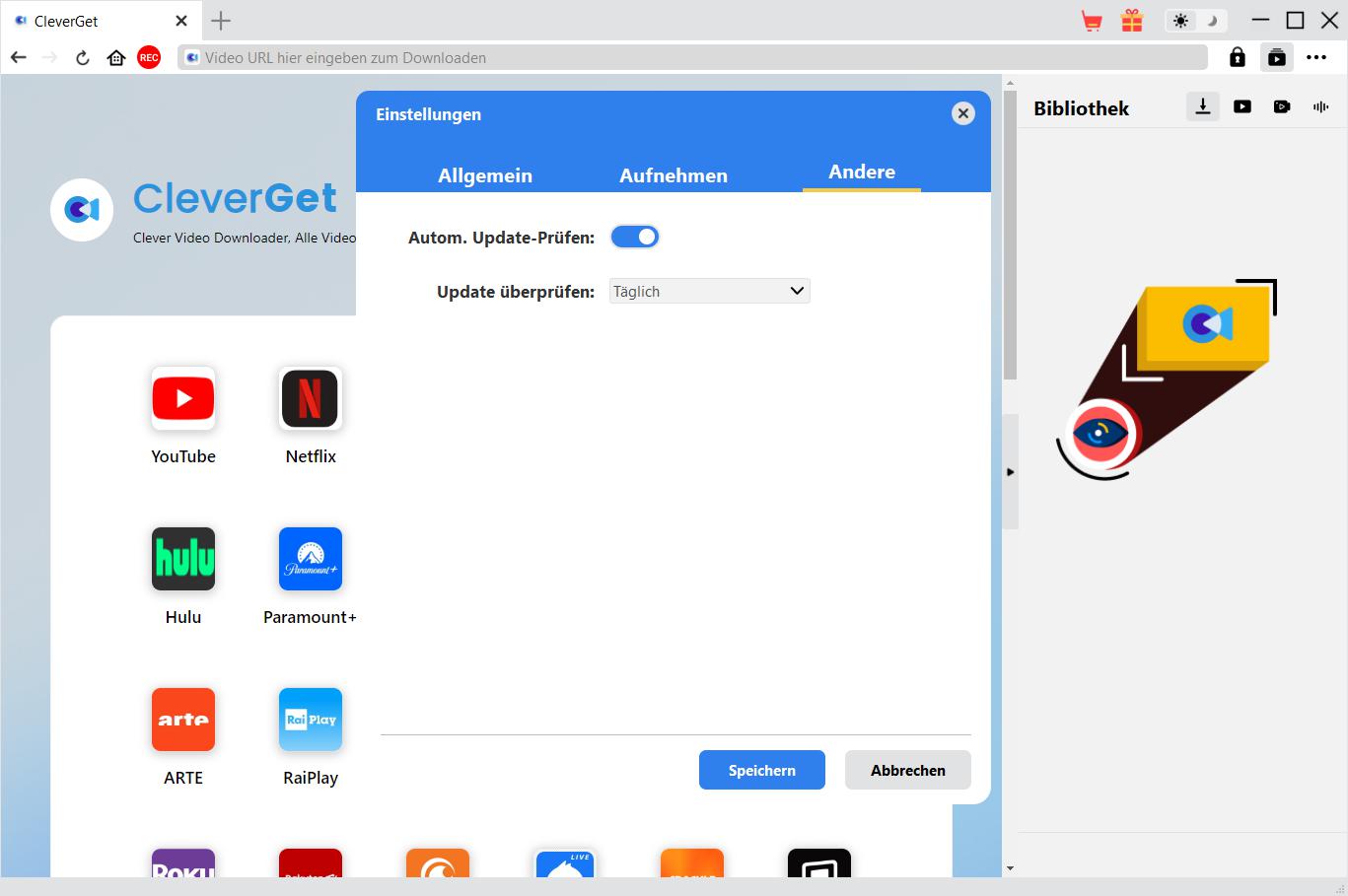This screenshot has width=1348, height=896.
Task: Open the Netflix site shortcut
Action: coord(311,399)
